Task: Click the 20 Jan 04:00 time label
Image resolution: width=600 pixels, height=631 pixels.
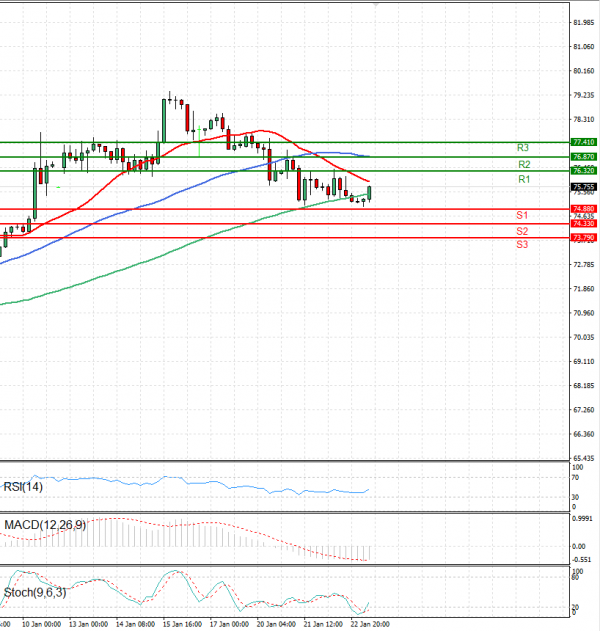Action: pyautogui.click(x=276, y=624)
